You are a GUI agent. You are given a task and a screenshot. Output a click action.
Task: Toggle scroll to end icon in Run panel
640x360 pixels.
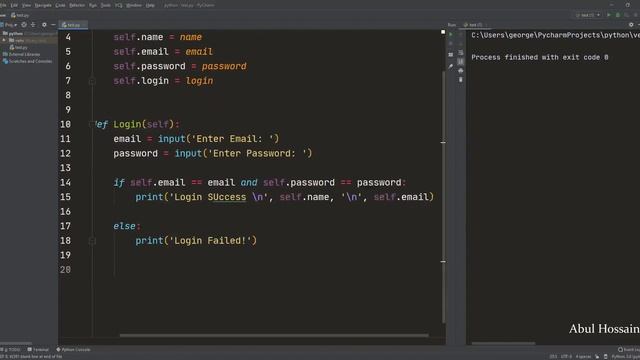(460, 62)
